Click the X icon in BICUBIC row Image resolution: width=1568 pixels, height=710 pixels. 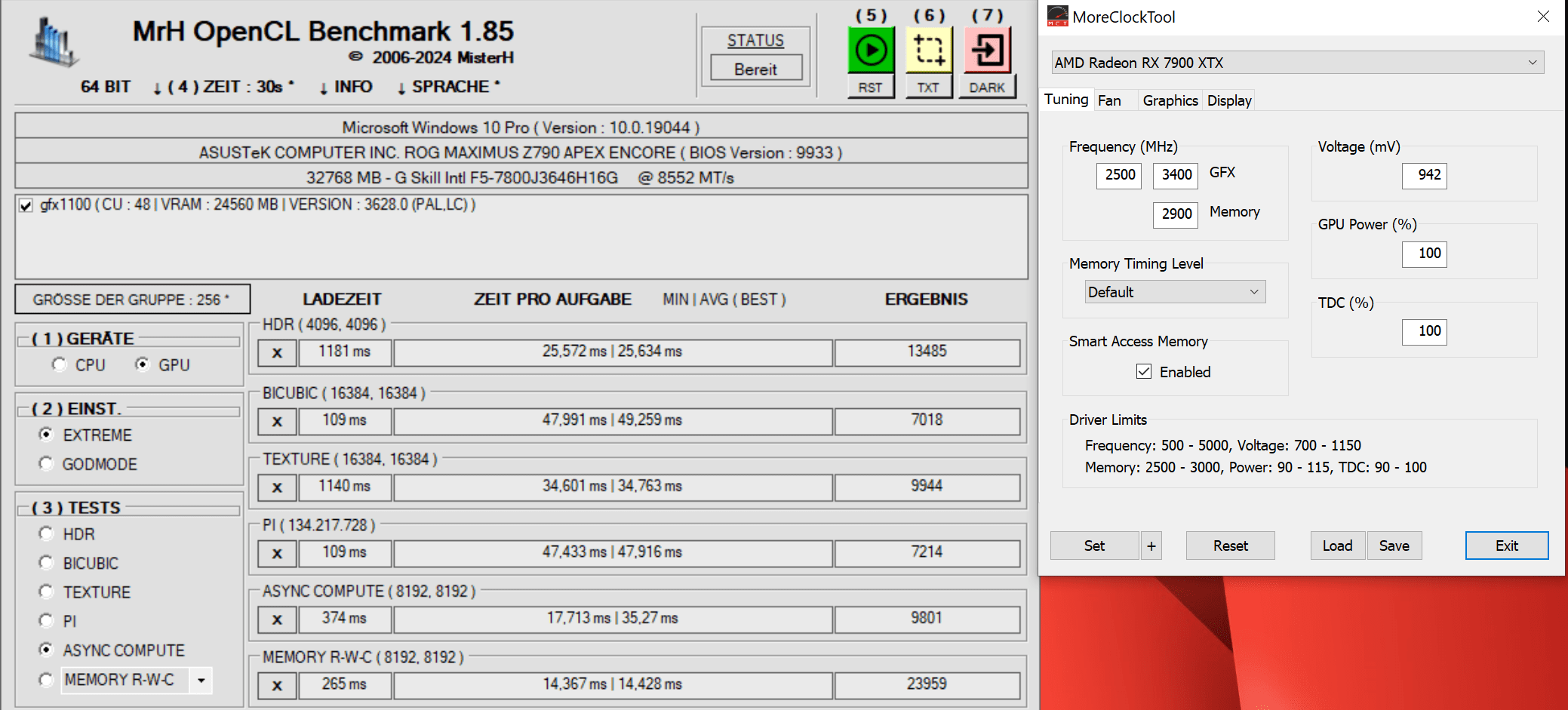click(277, 421)
